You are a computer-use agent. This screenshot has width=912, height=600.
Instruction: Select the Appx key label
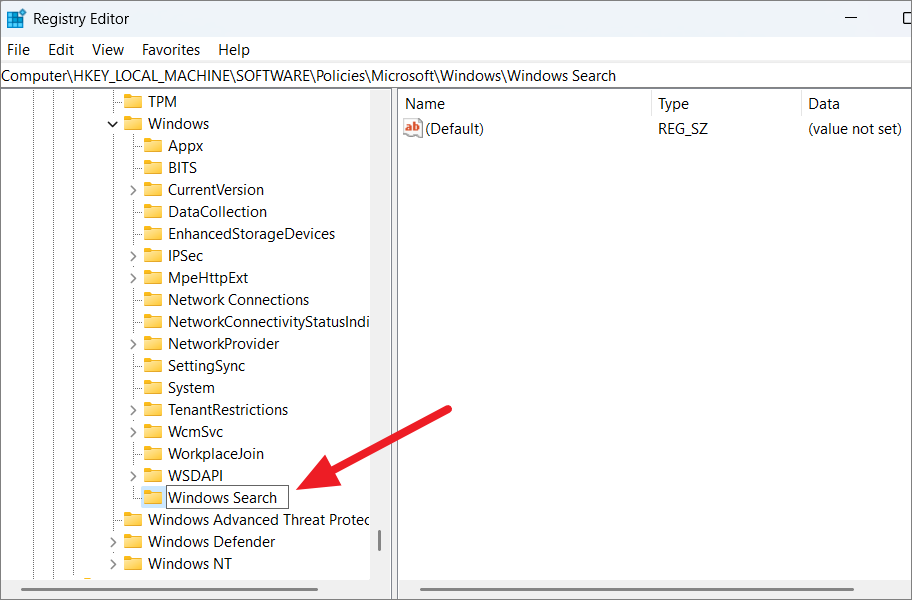pyautogui.click(x=186, y=146)
